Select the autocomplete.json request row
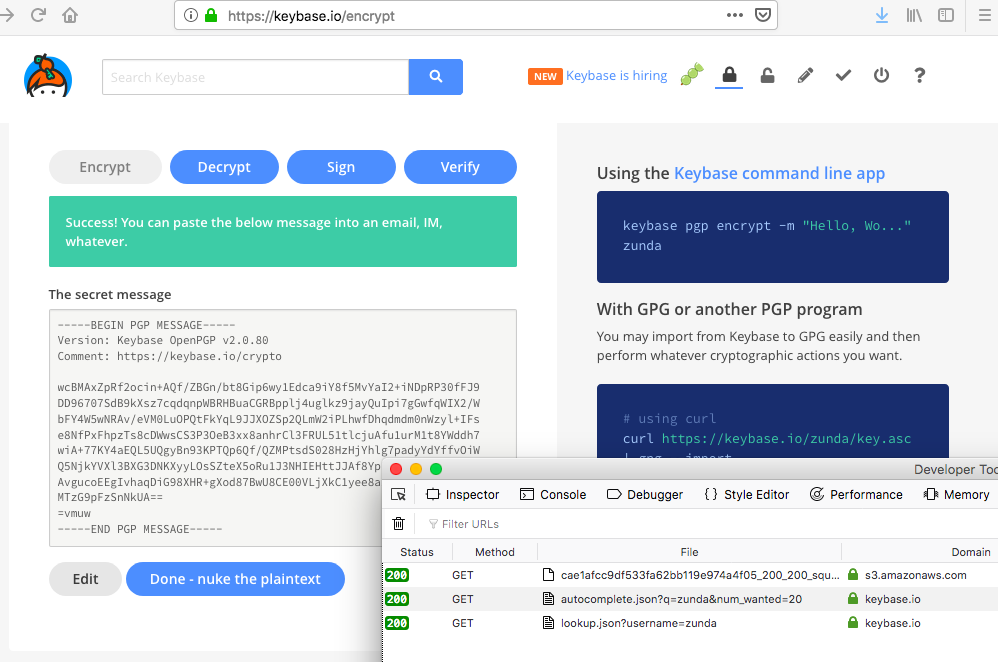 [690, 599]
